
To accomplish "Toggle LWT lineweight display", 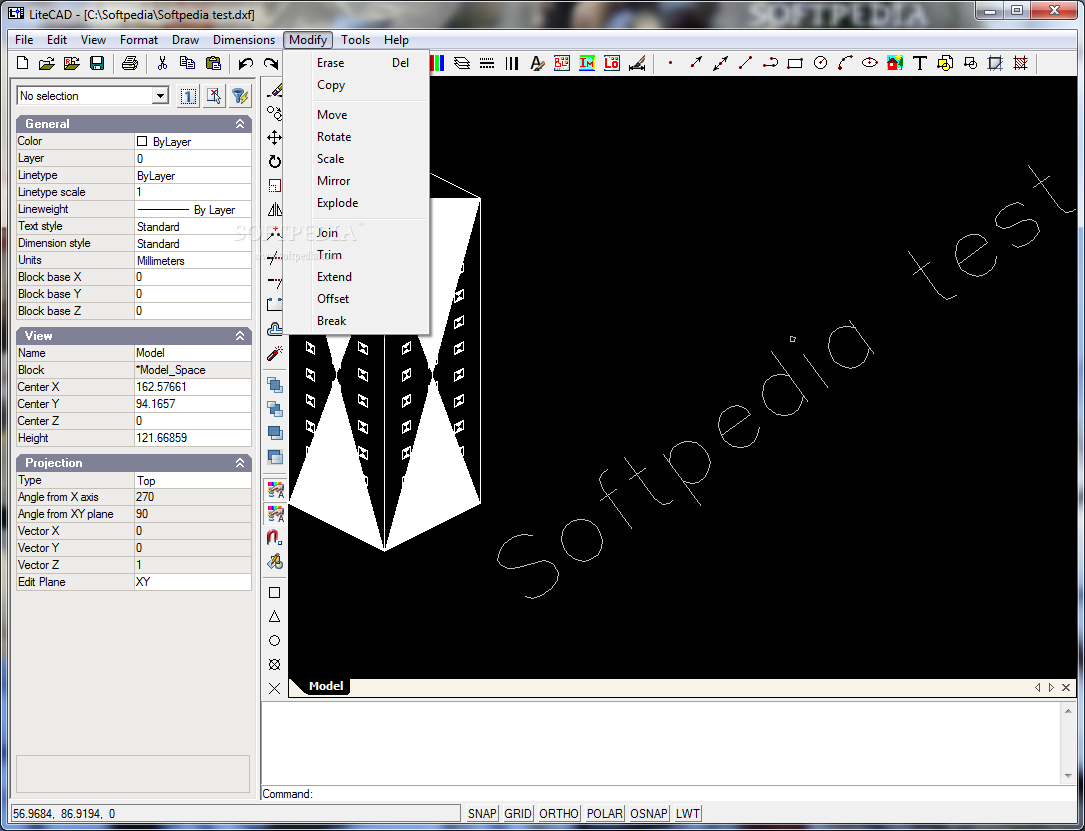I will coord(687,814).
